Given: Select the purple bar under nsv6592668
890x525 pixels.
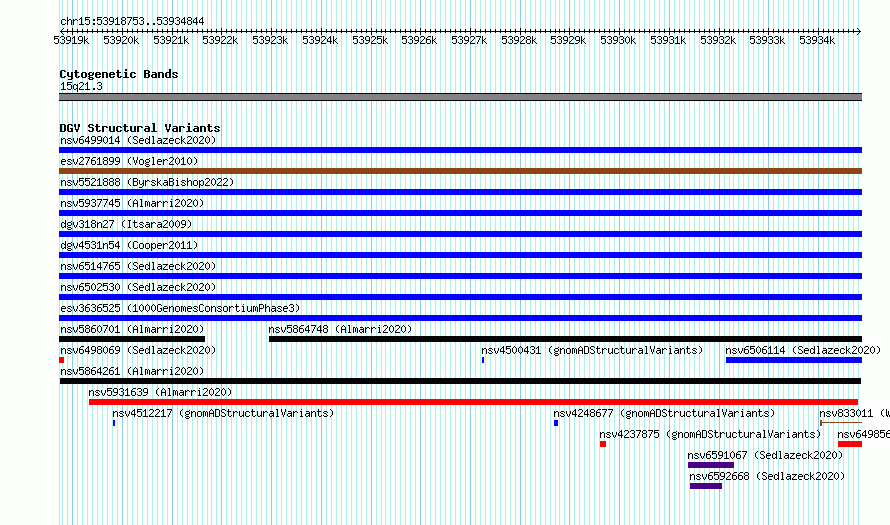Looking at the screenshot, I should click(x=706, y=486).
